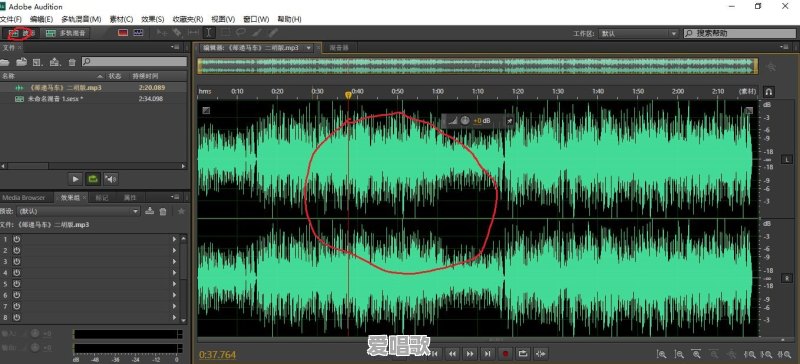Image resolution: width=800 pixels, height=364 pixels.
Task: Open the 效果组 effects rack tab
Action: [x=70, y=198]
